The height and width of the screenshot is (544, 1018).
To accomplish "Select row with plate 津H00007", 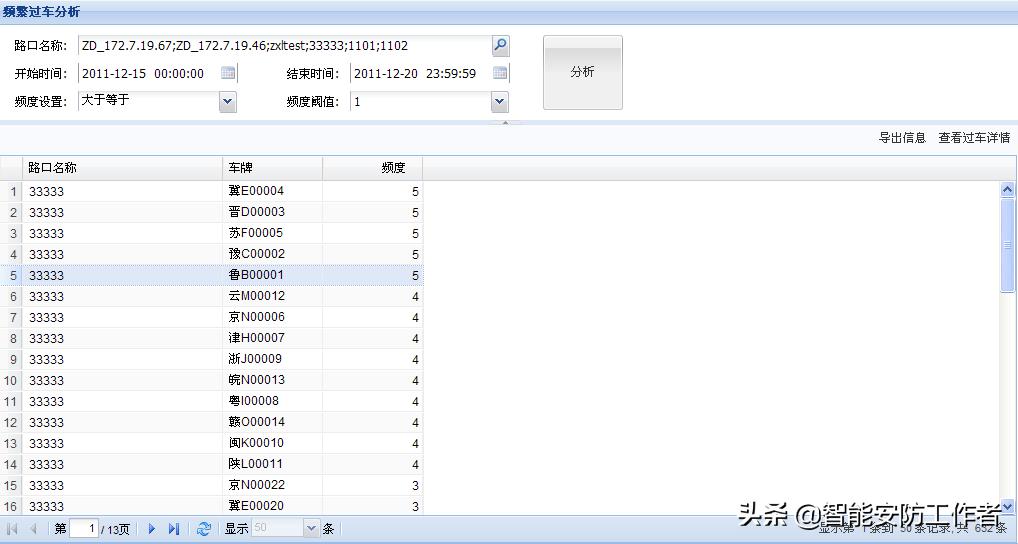I will click(212, 338).
